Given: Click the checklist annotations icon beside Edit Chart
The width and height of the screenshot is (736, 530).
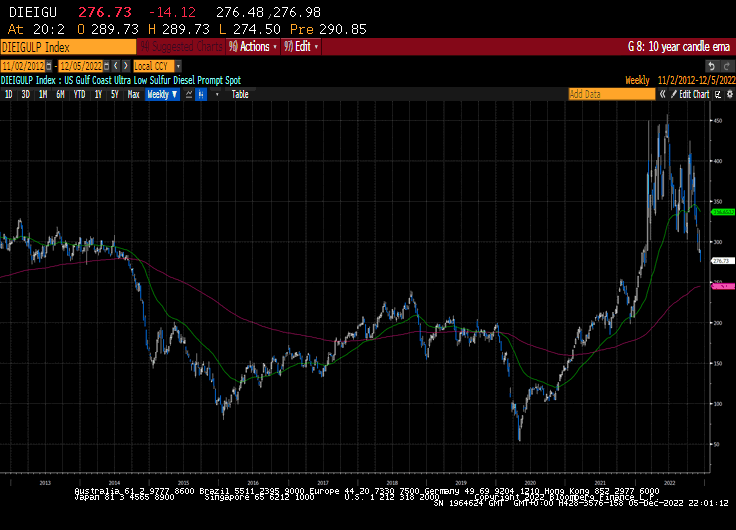Looking at the screenshot, I should point(718,94).
